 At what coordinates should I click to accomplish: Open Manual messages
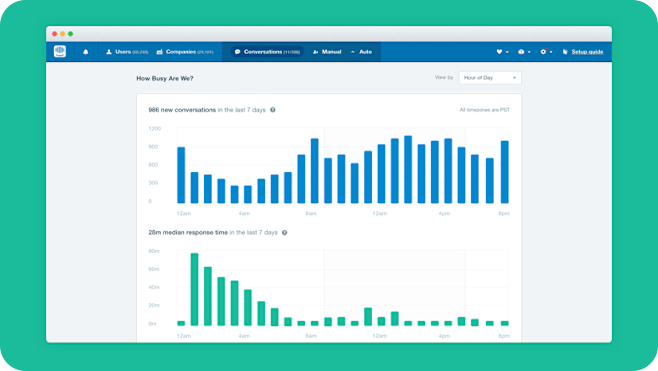(327, 52)
